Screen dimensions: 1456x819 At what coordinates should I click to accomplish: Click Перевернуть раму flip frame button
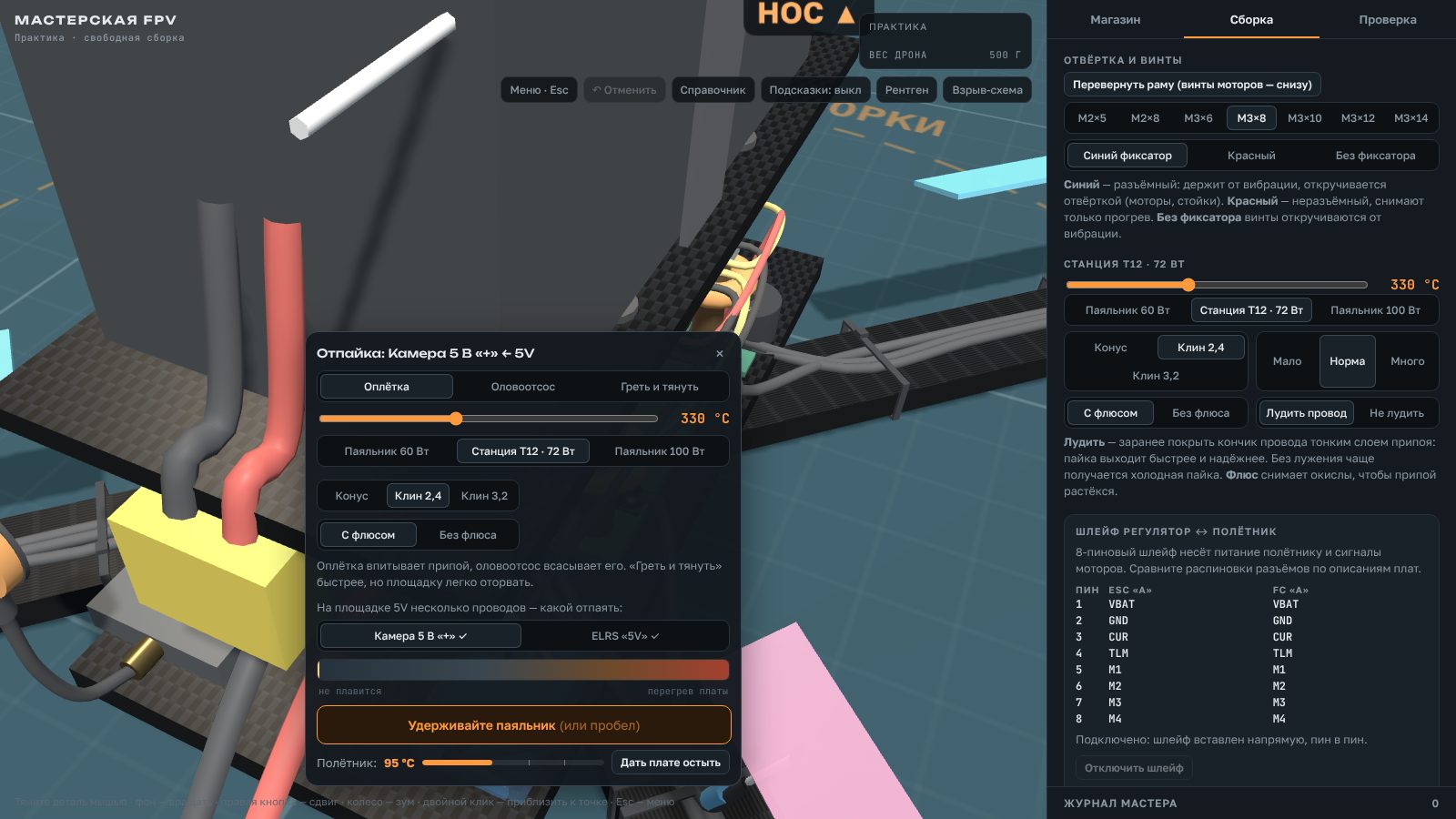[1192, 85]
